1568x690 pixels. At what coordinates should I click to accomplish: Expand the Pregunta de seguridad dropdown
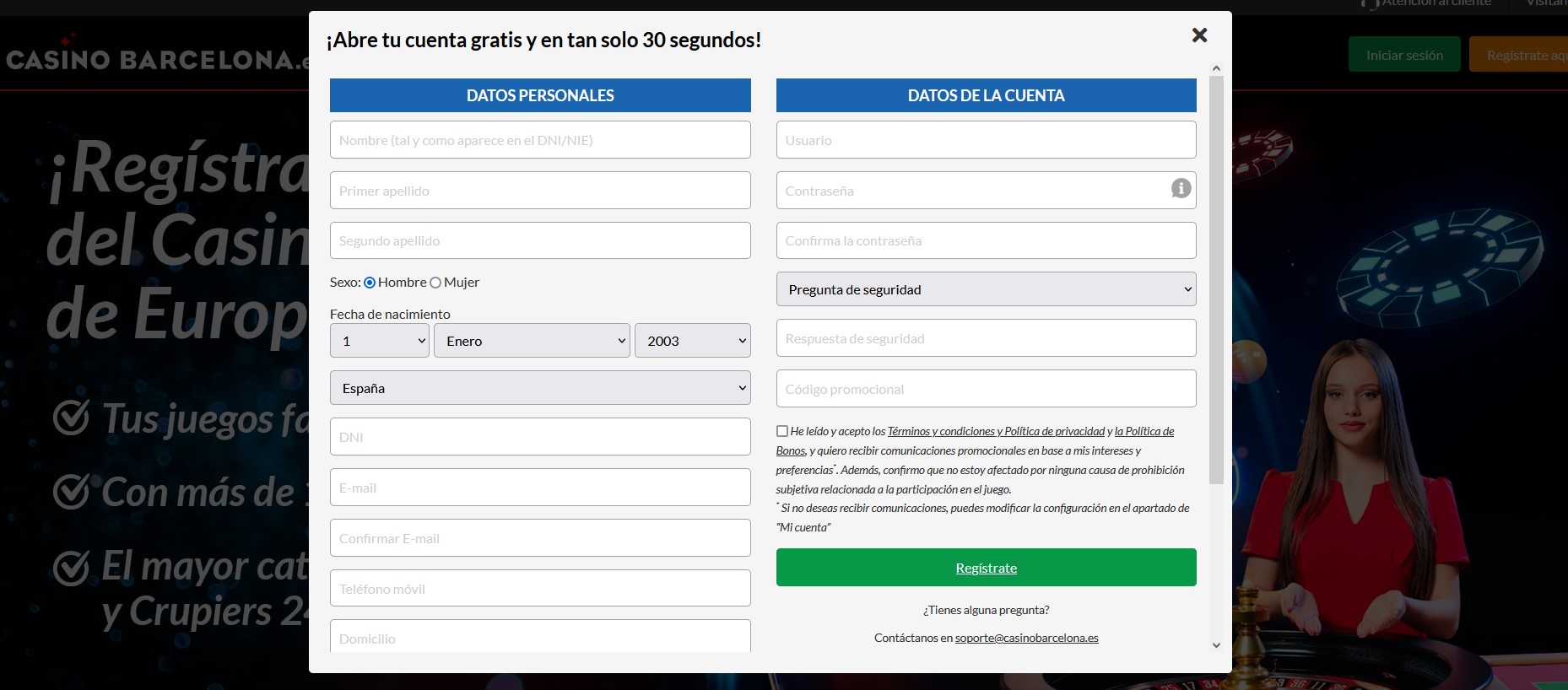click(986, 289)
